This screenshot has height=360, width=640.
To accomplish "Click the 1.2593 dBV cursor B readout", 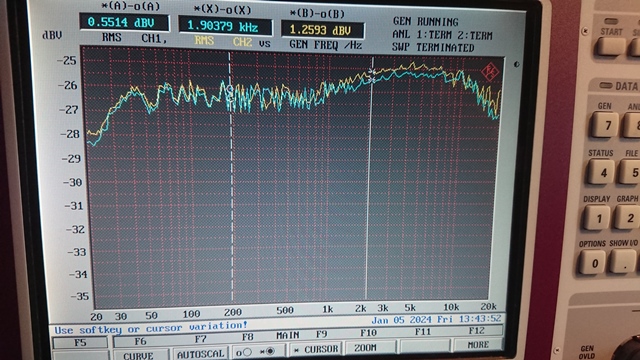I will 322,30.
